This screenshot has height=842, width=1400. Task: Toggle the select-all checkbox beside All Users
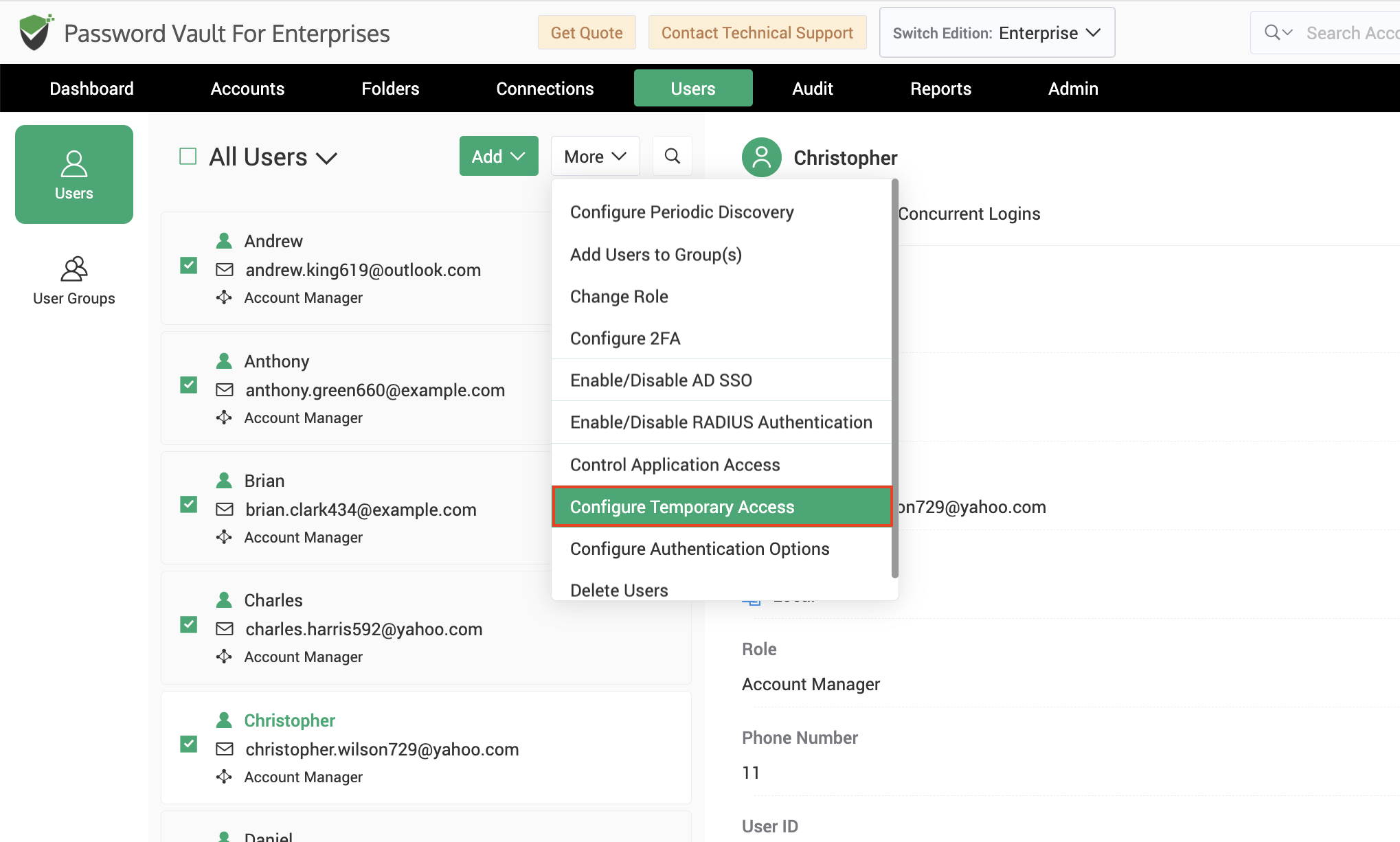click(x=188, y=157)
